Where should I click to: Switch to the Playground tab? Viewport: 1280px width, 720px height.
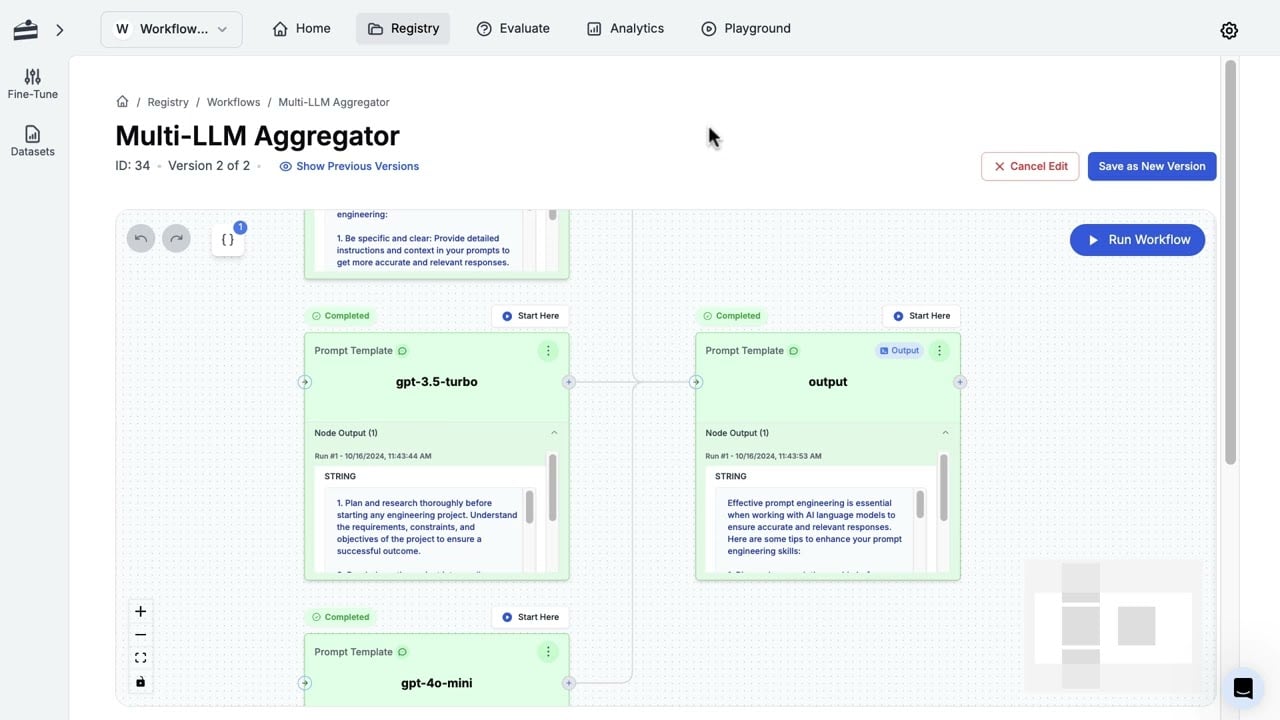pyautogui.click(x=746, y=28)
